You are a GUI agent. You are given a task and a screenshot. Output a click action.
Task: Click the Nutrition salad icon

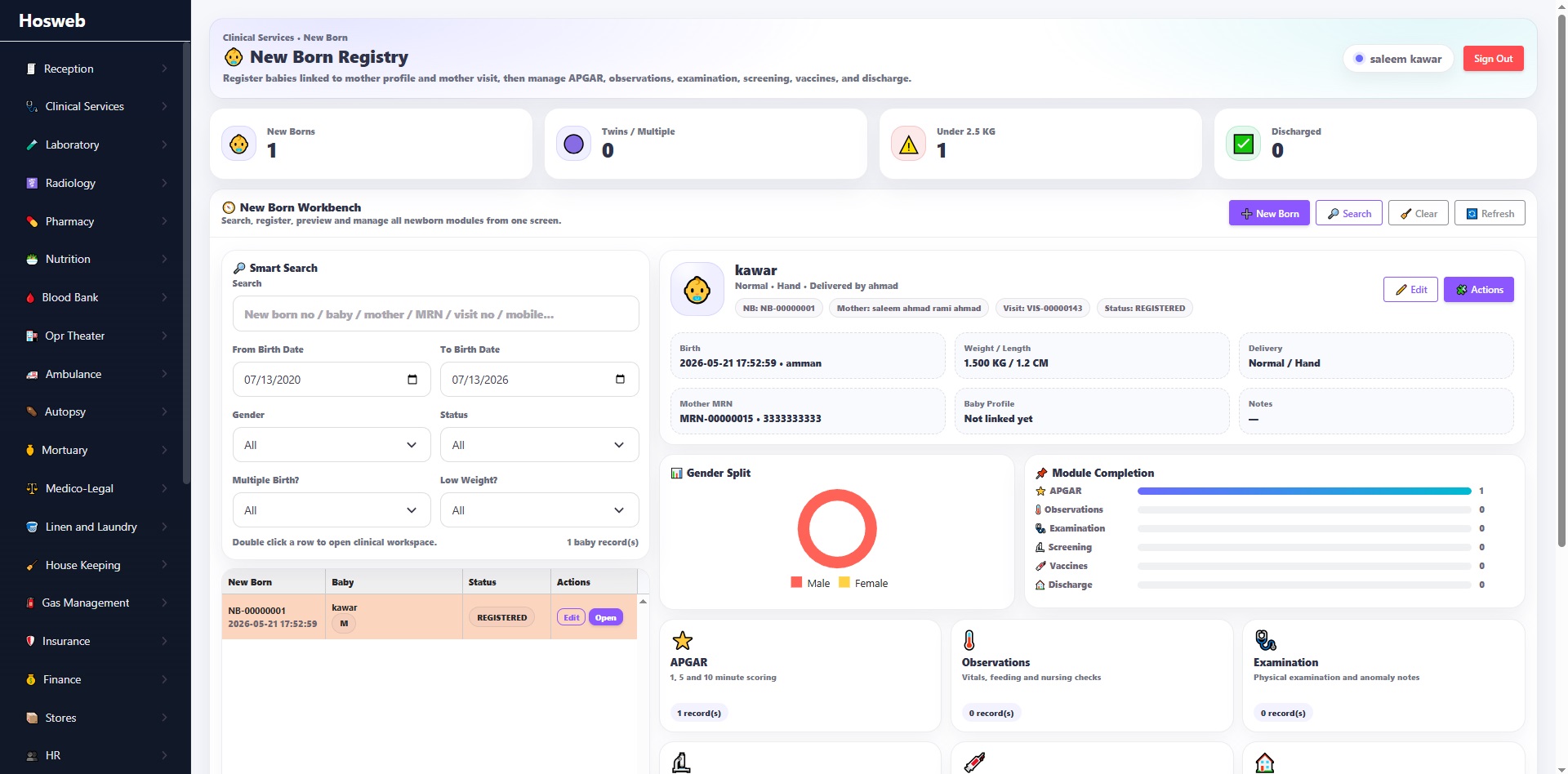32,260
